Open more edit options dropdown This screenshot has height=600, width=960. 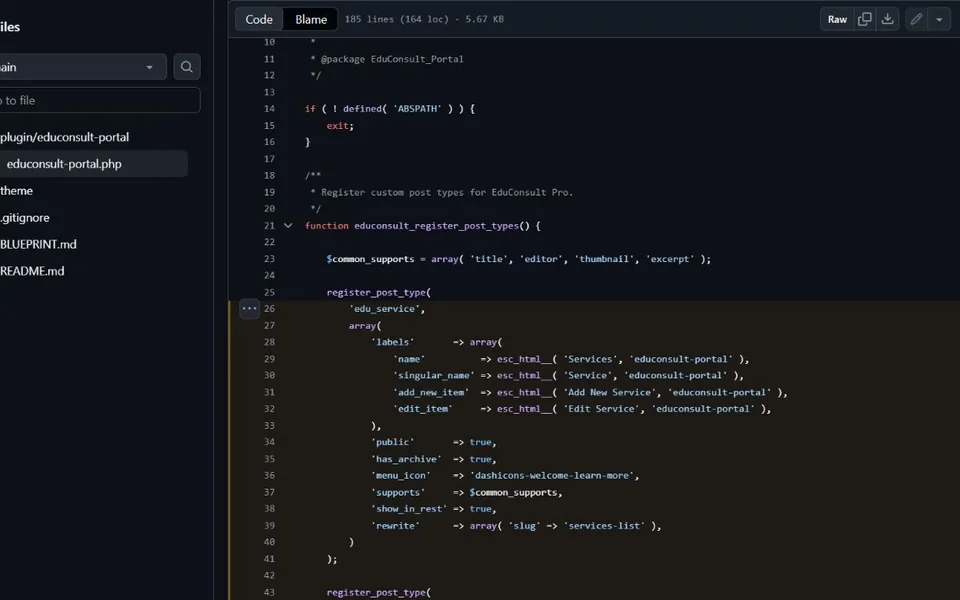pyautogui.click(x=939, y=19)
